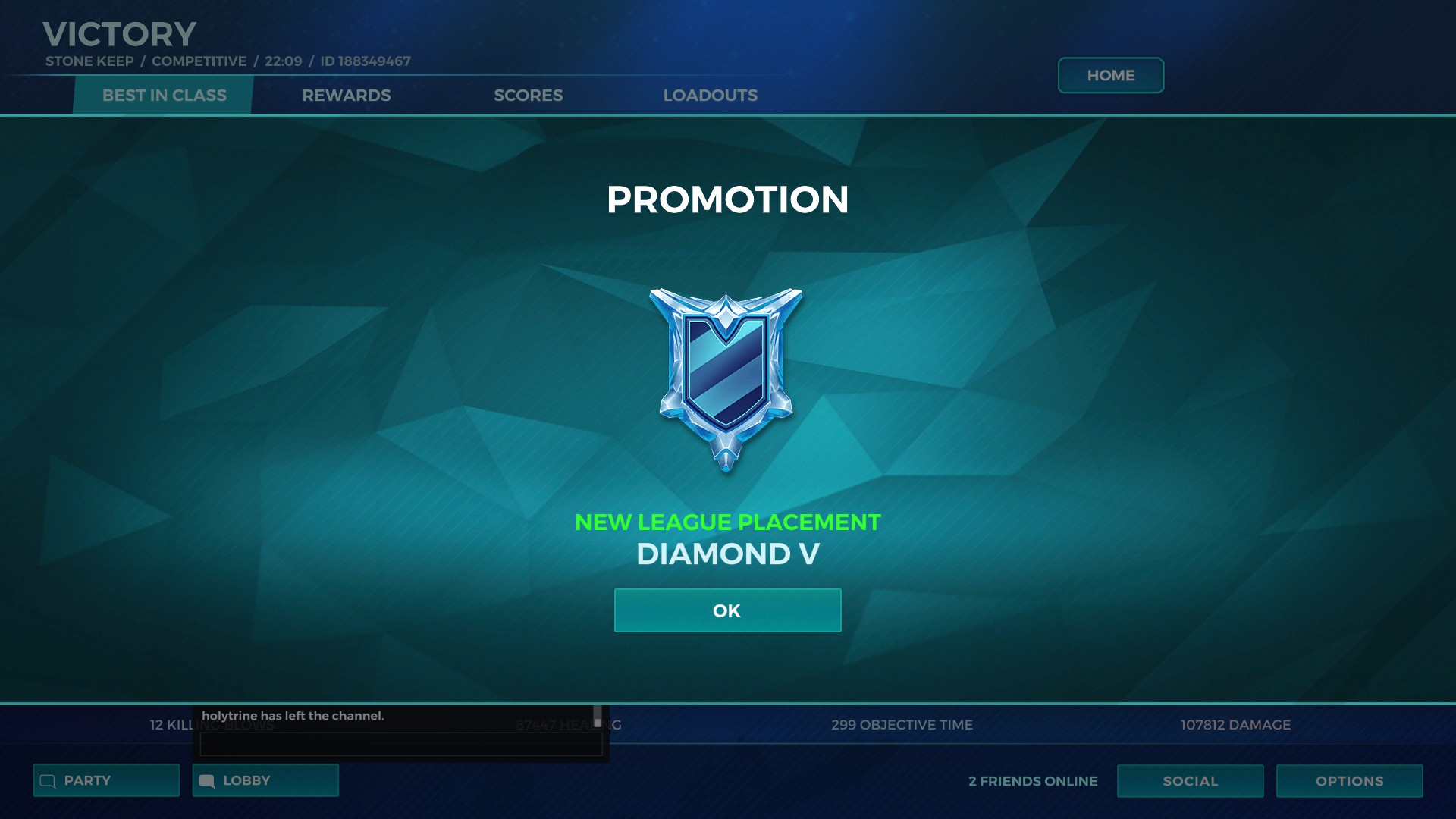Open the Options menu
Image resolution: width=1456 pixels, height=819 pixels.
1349,781
